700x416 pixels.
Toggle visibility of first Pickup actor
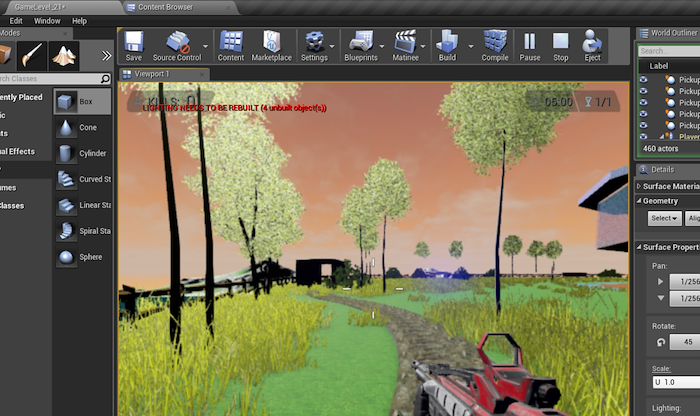[x=643, y=79]
